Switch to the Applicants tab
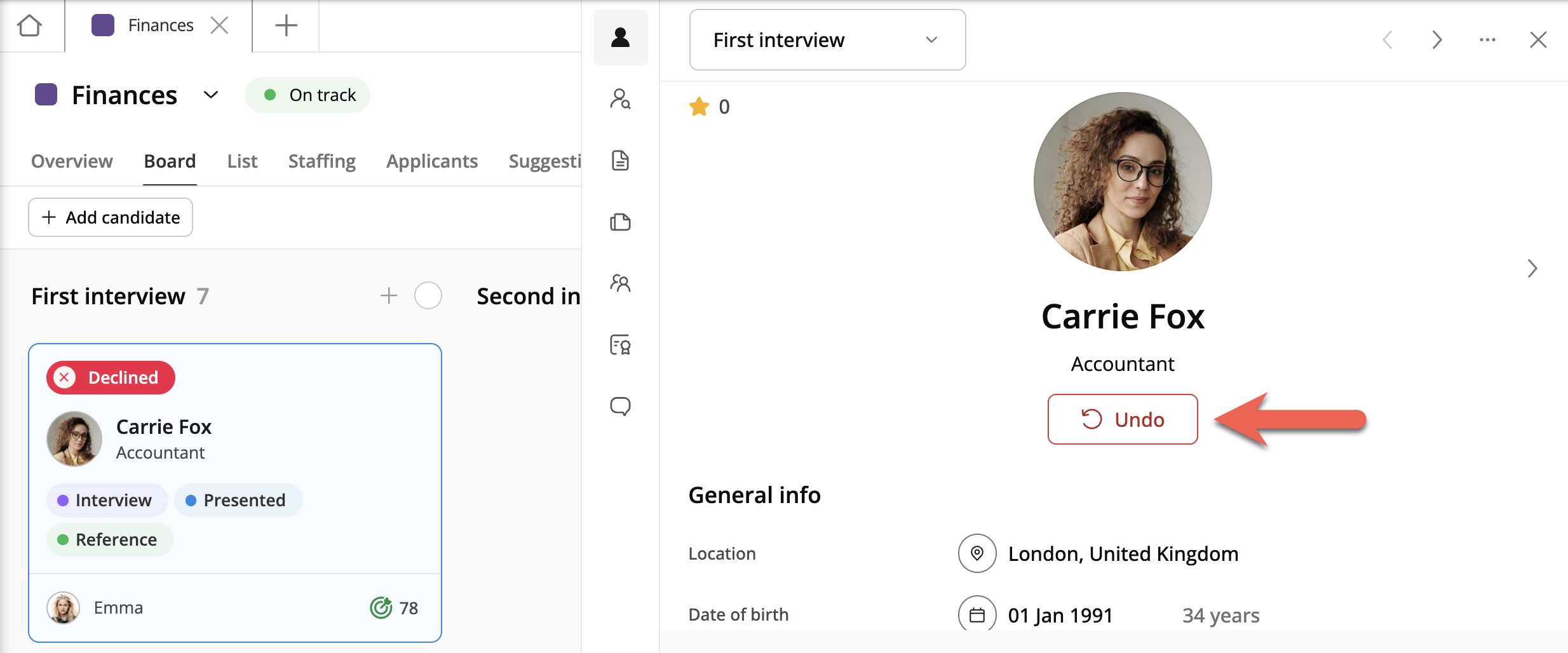 [431, 161]
